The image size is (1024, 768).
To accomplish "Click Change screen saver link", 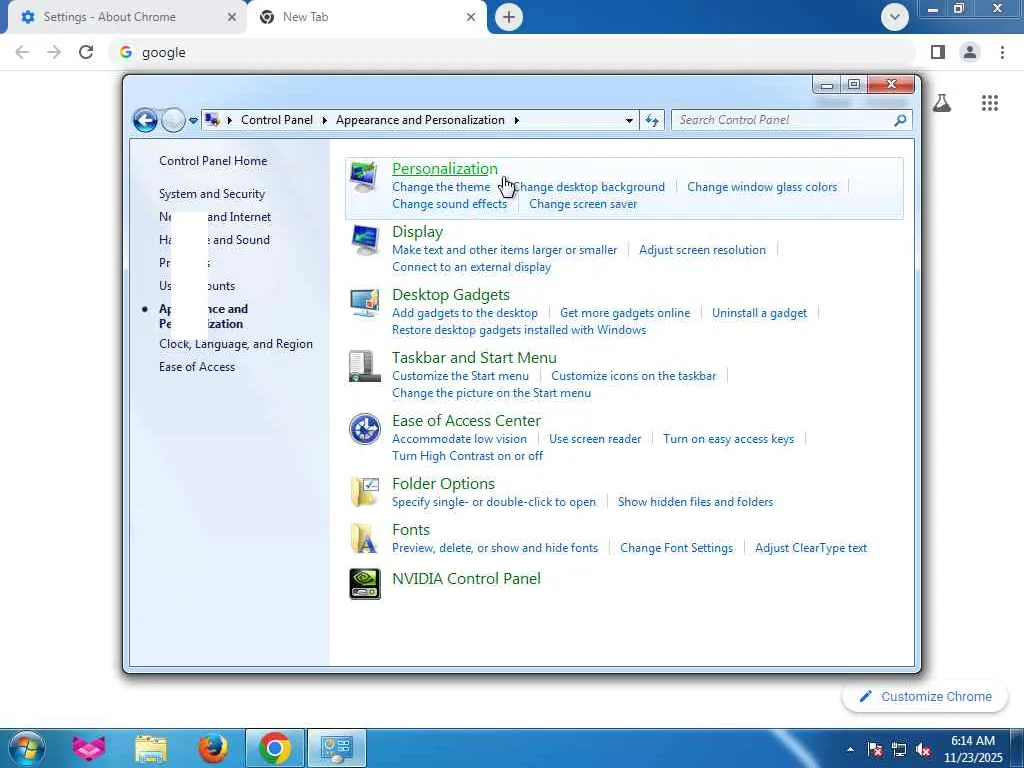I will (x=583, y=204).
